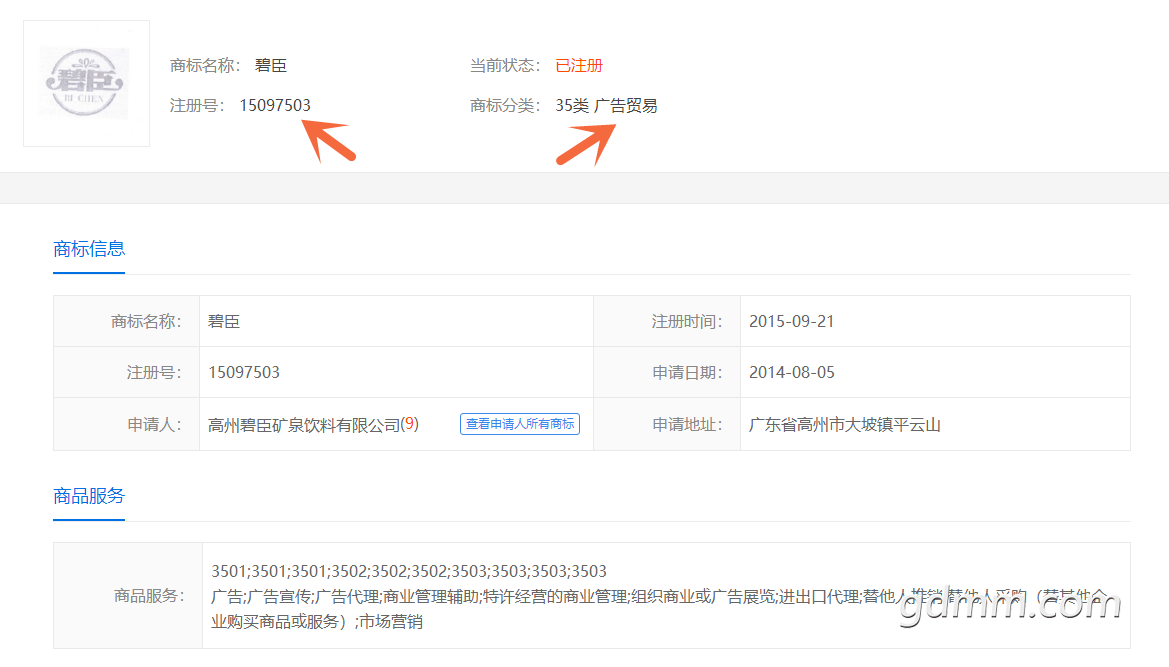Click the 商标分类: label in header

pyautogui.click(x=505, y=106)
